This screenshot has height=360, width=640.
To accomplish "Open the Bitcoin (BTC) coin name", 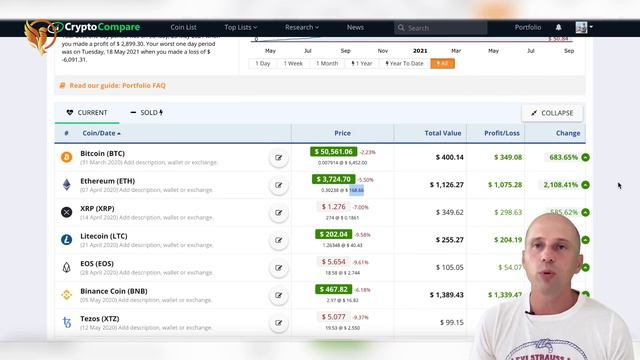I will click(x=102, y=153).
